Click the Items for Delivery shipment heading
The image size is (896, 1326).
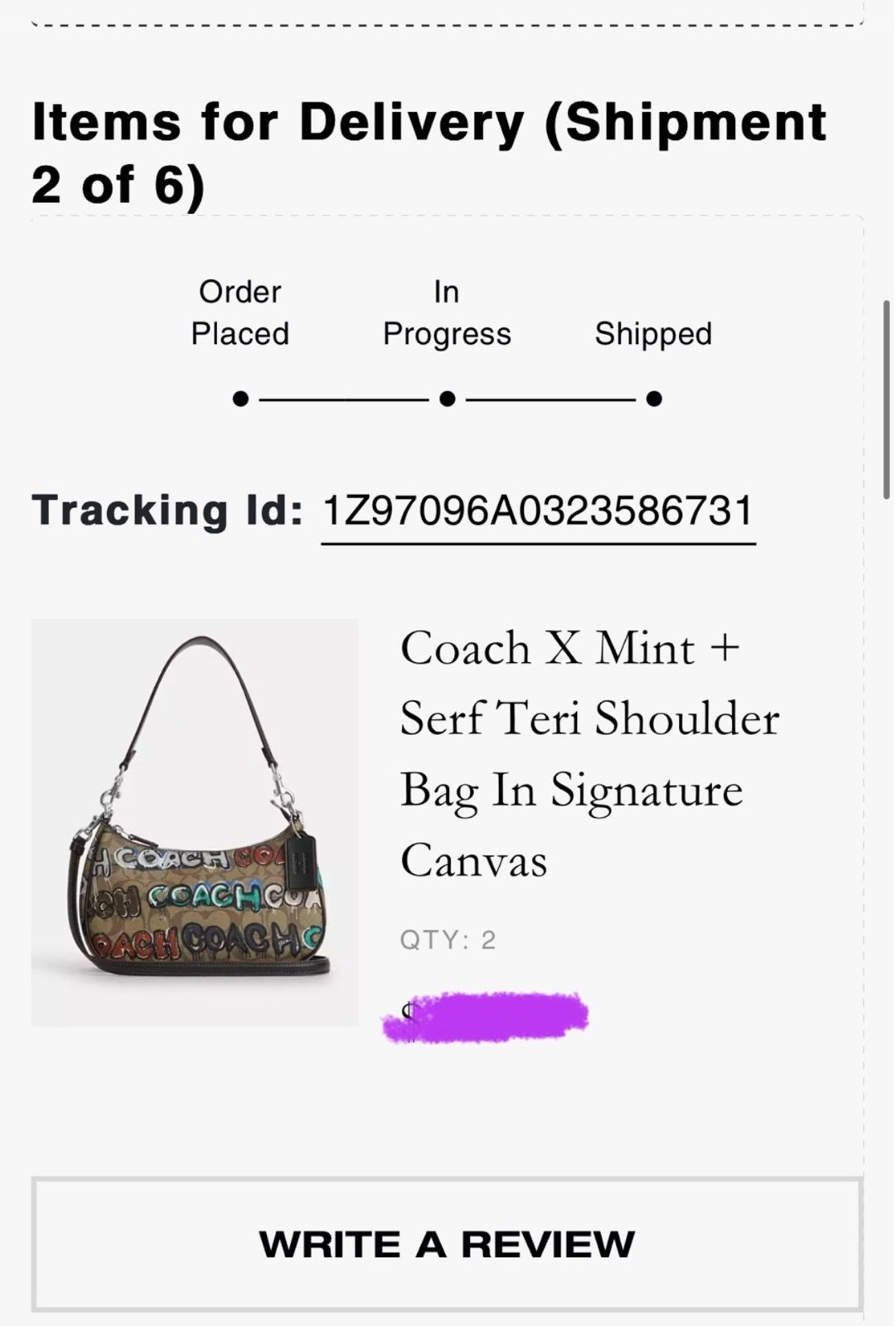[x=429, y=152]
